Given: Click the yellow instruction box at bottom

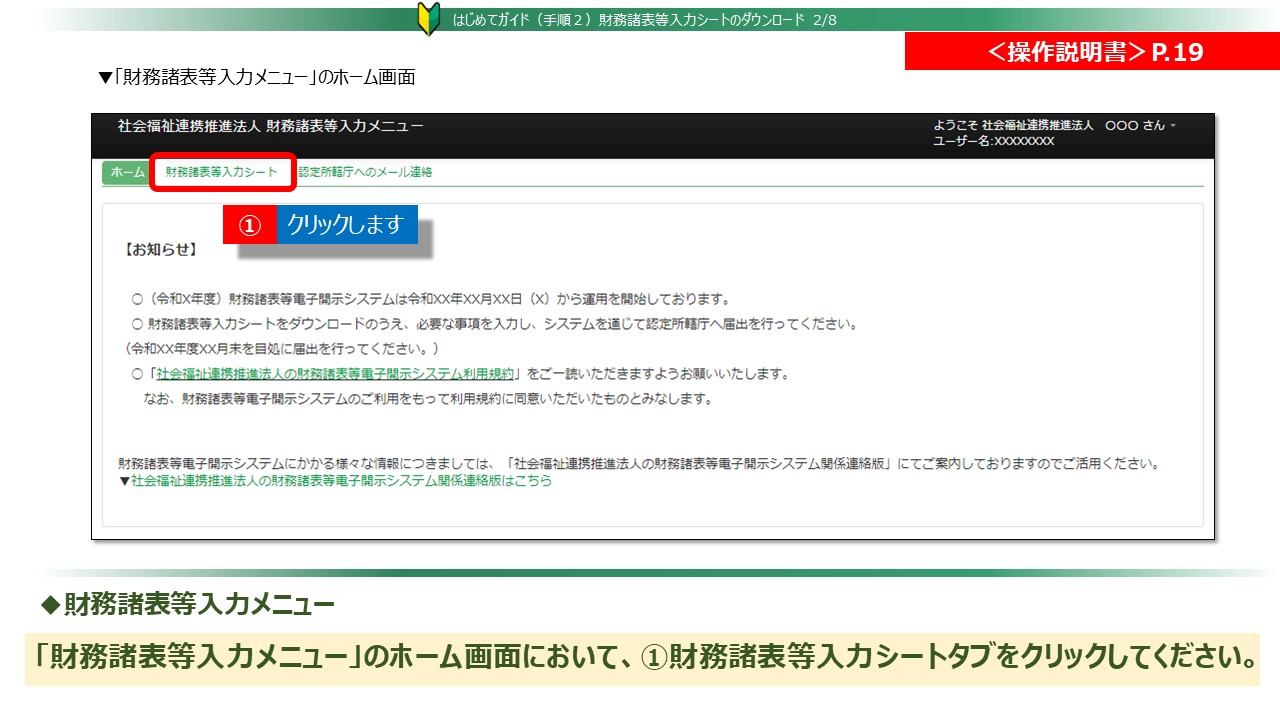Looking at the screenshot, I should point(641,658).
